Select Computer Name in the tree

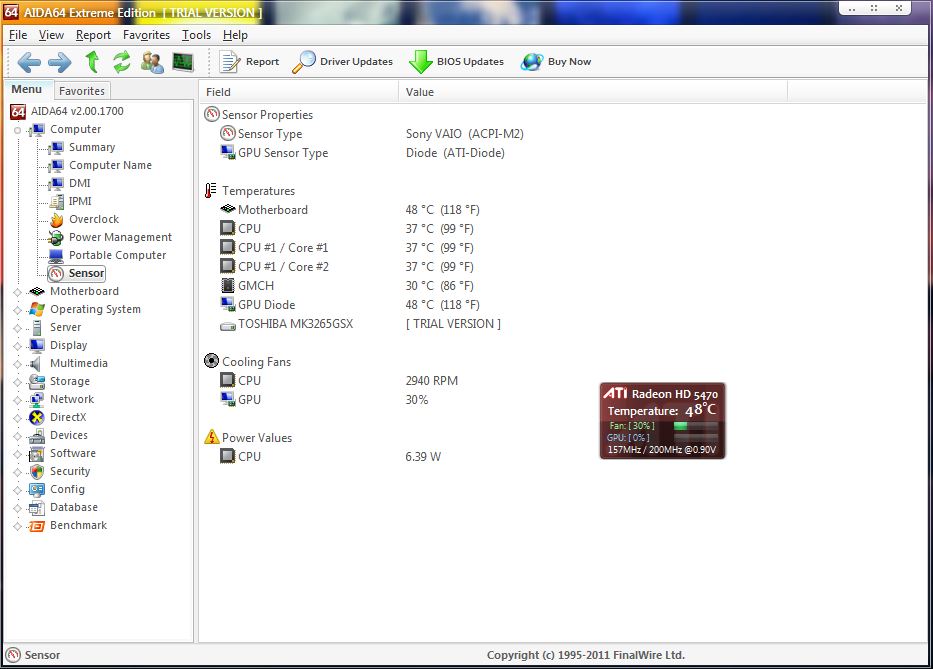click(110, 165)
